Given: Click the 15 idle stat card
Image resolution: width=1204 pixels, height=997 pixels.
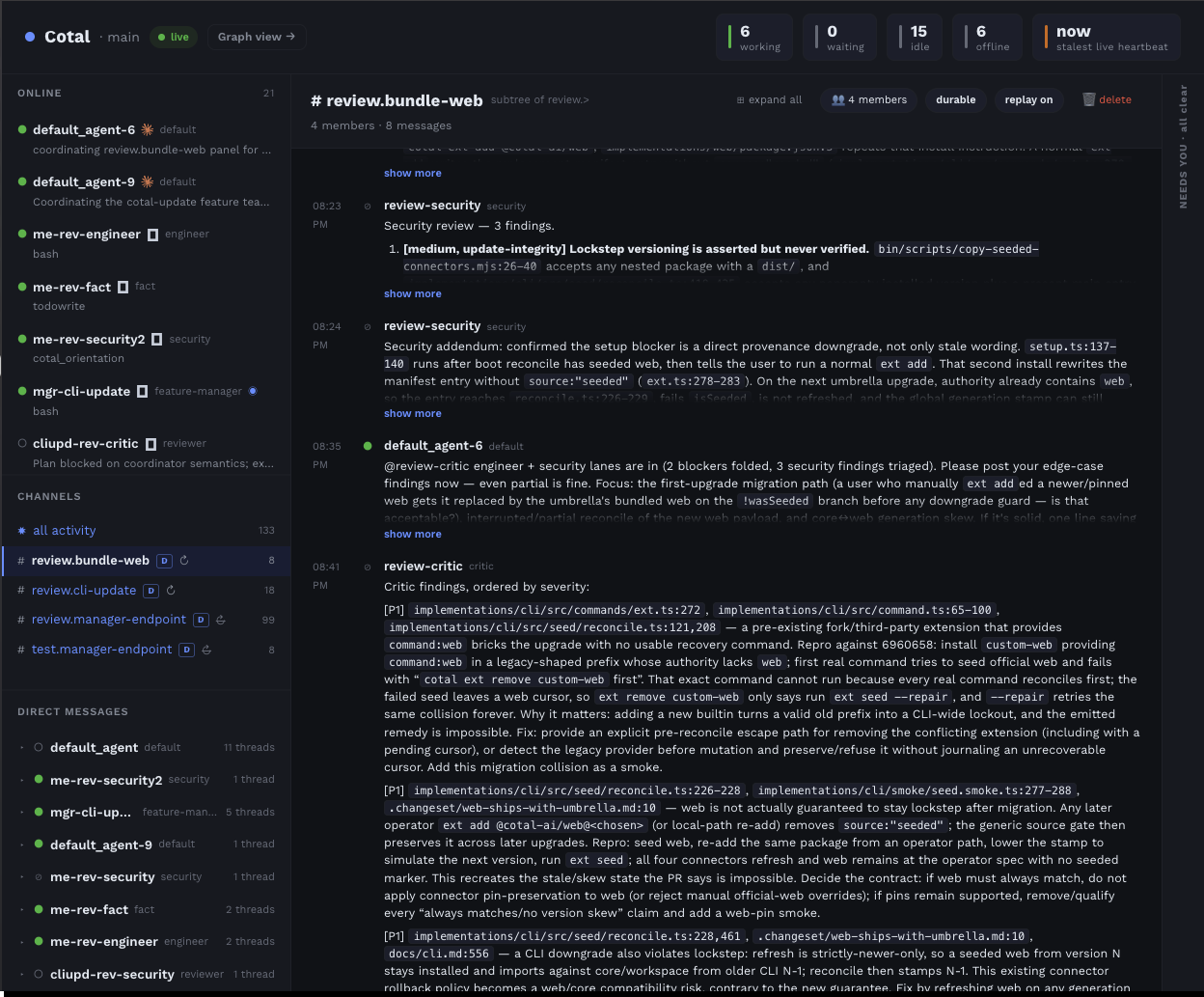Looking at the screenshot, I should tap(915, 38).
